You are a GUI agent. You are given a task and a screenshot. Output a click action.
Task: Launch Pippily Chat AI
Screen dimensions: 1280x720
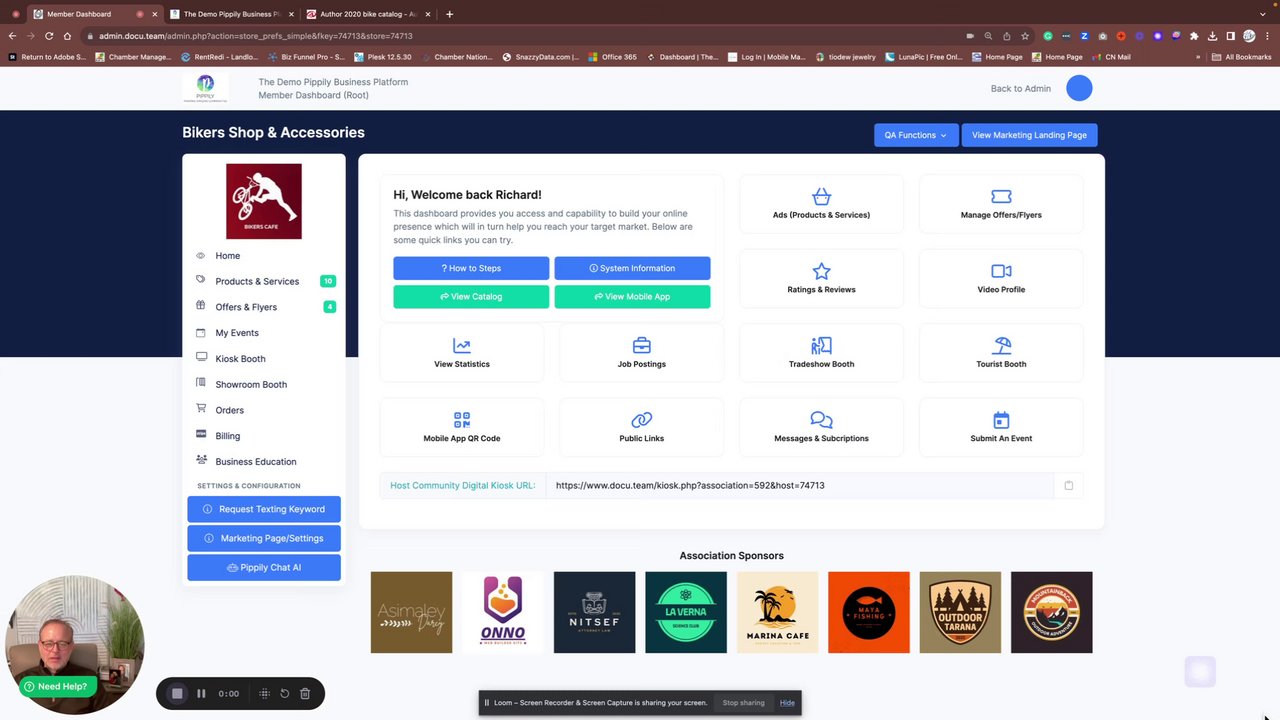(264, 567)
